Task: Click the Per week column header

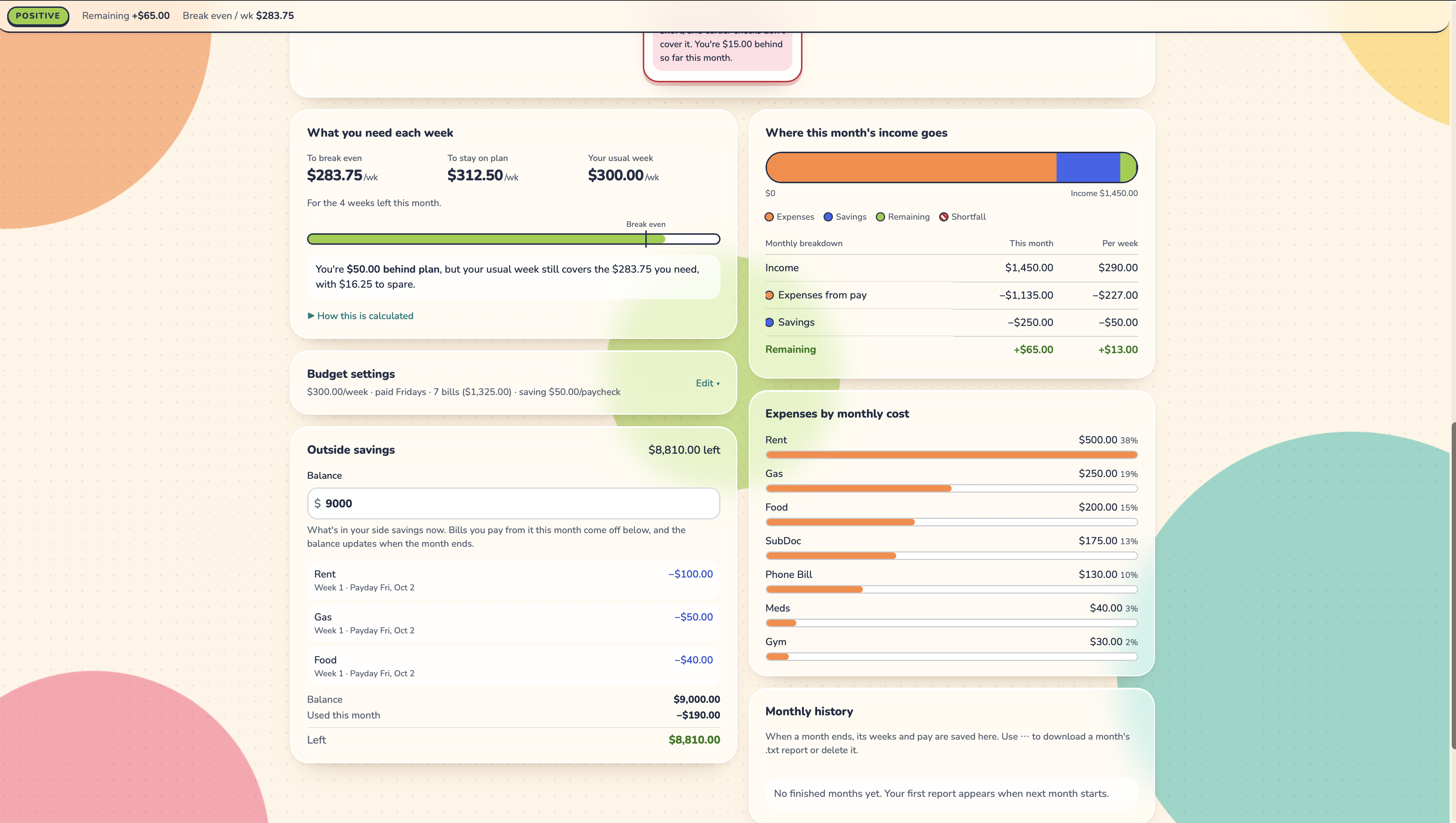Action: pyautogui.click(x=1120, y=243)
